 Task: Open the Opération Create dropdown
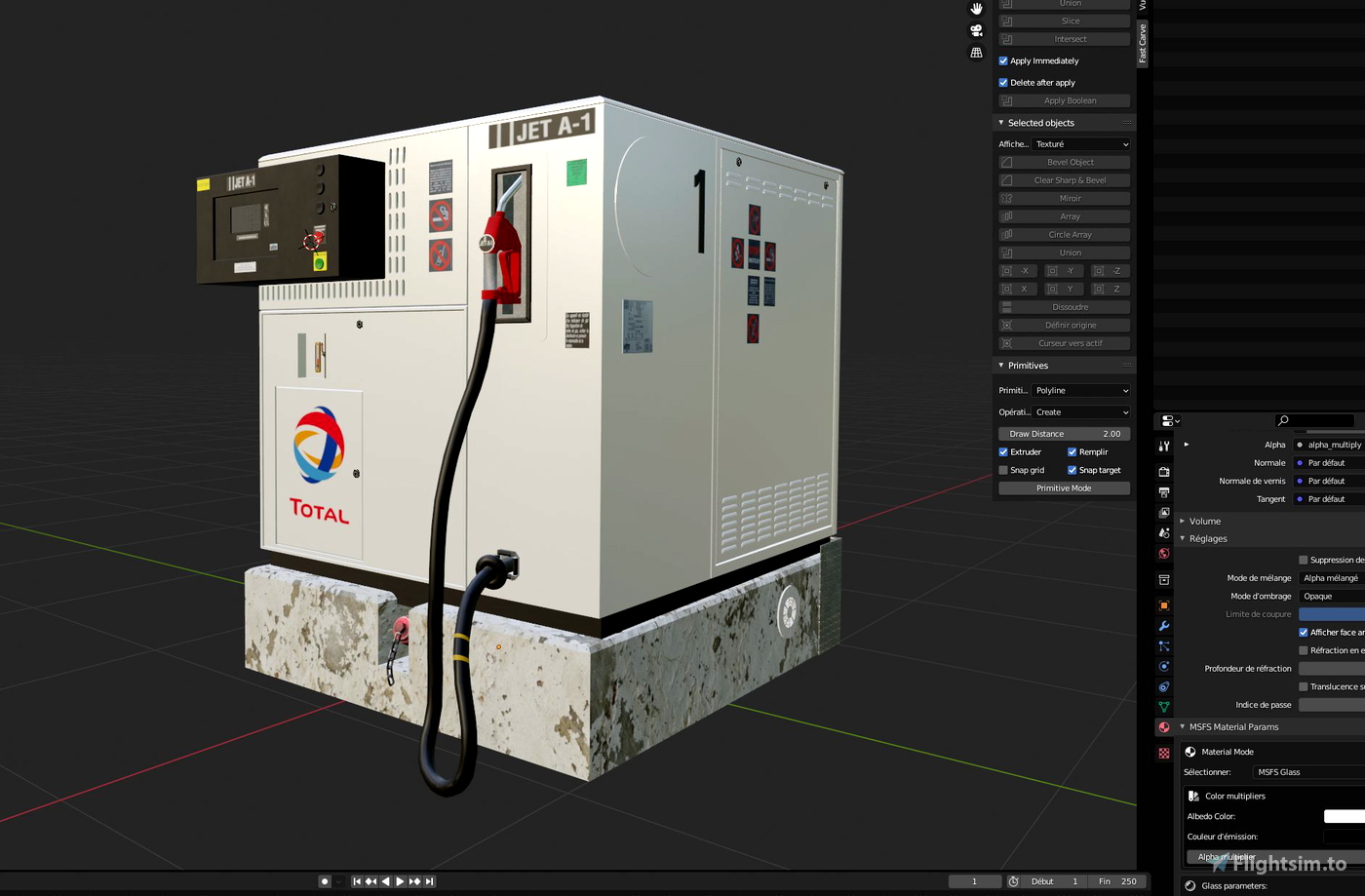[1081, 412]
